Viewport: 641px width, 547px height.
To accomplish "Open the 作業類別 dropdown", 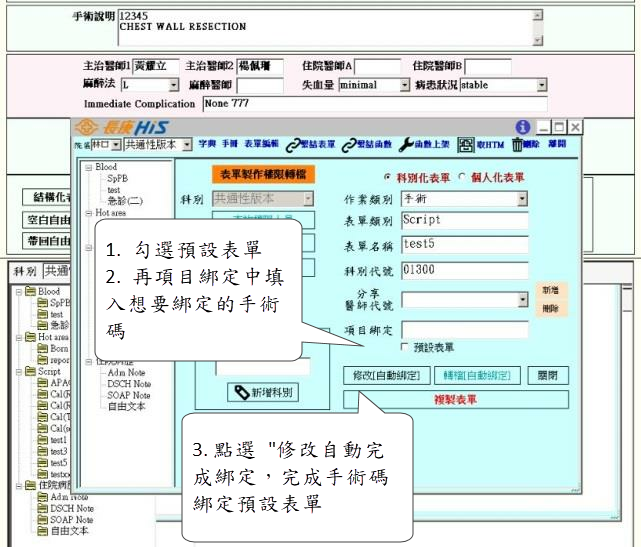I will point(522,199).
